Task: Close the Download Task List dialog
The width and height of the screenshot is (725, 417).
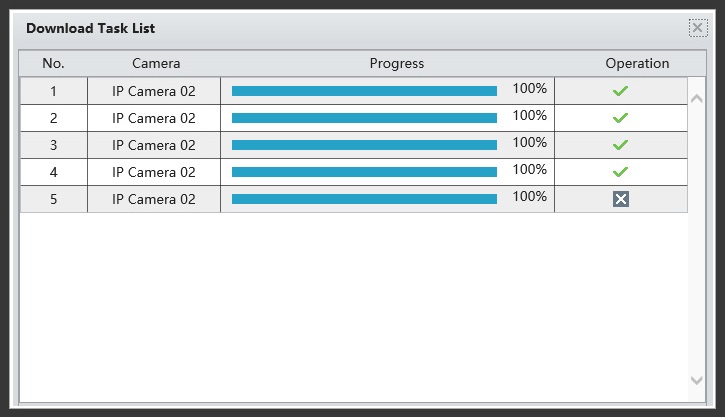Action: 698,28
